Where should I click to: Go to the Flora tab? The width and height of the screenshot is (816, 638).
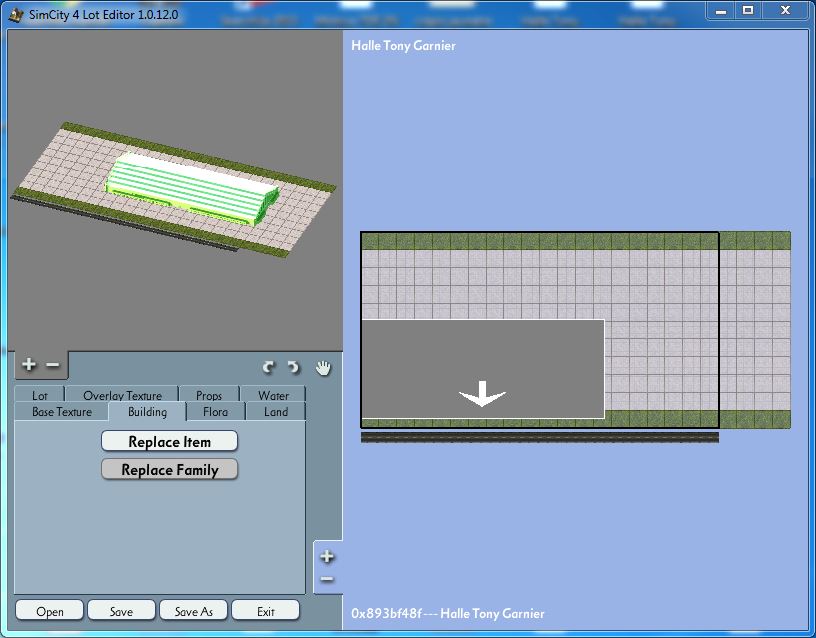click(215, 412)
